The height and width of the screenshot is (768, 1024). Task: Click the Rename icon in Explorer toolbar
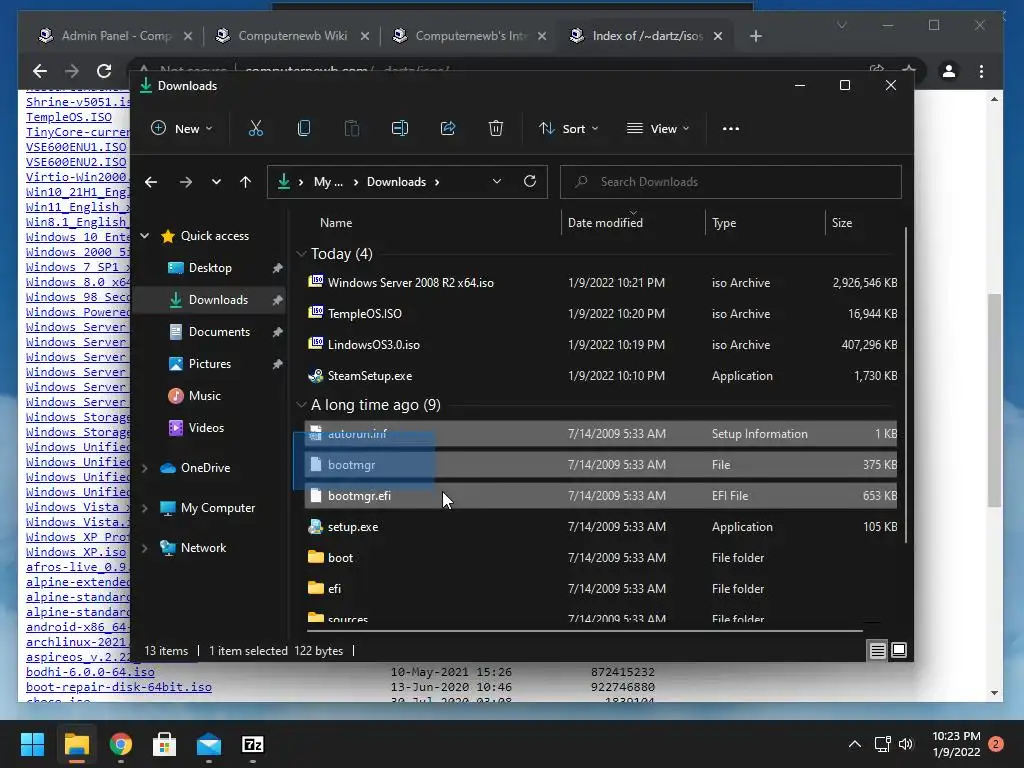(400, 129)
